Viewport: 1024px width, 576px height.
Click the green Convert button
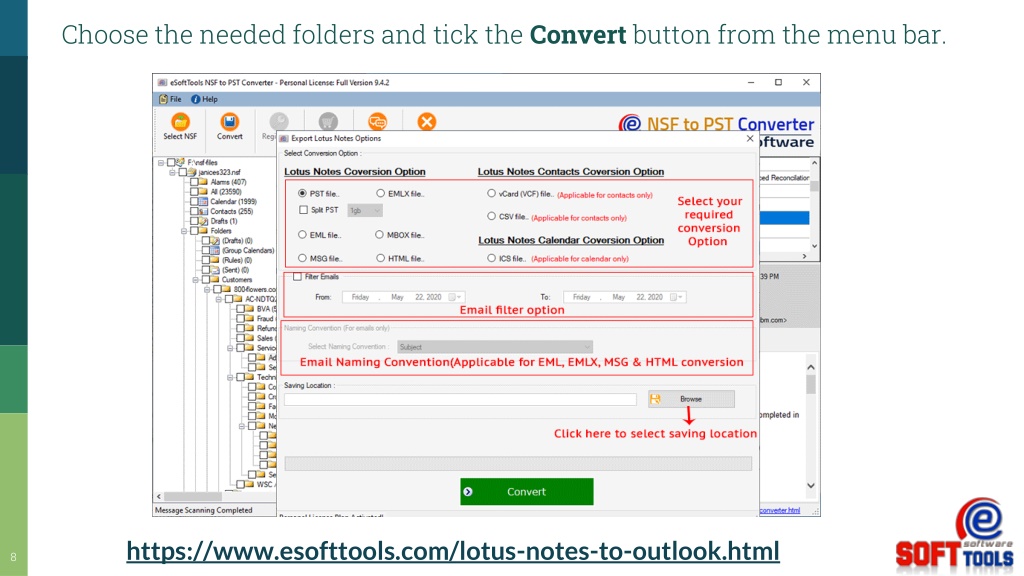[x=526, y=492]
